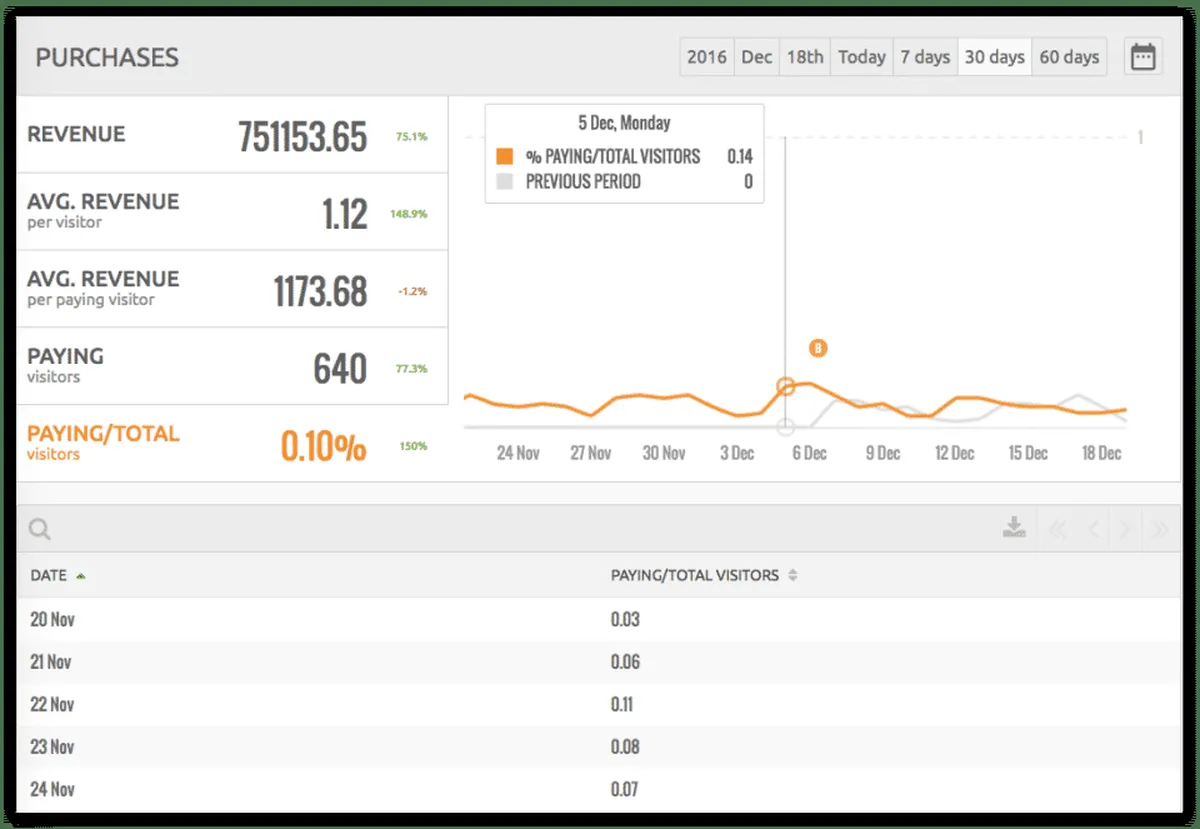
Task: Click the 23 Nov table row
Action: [x=600, y=747]
